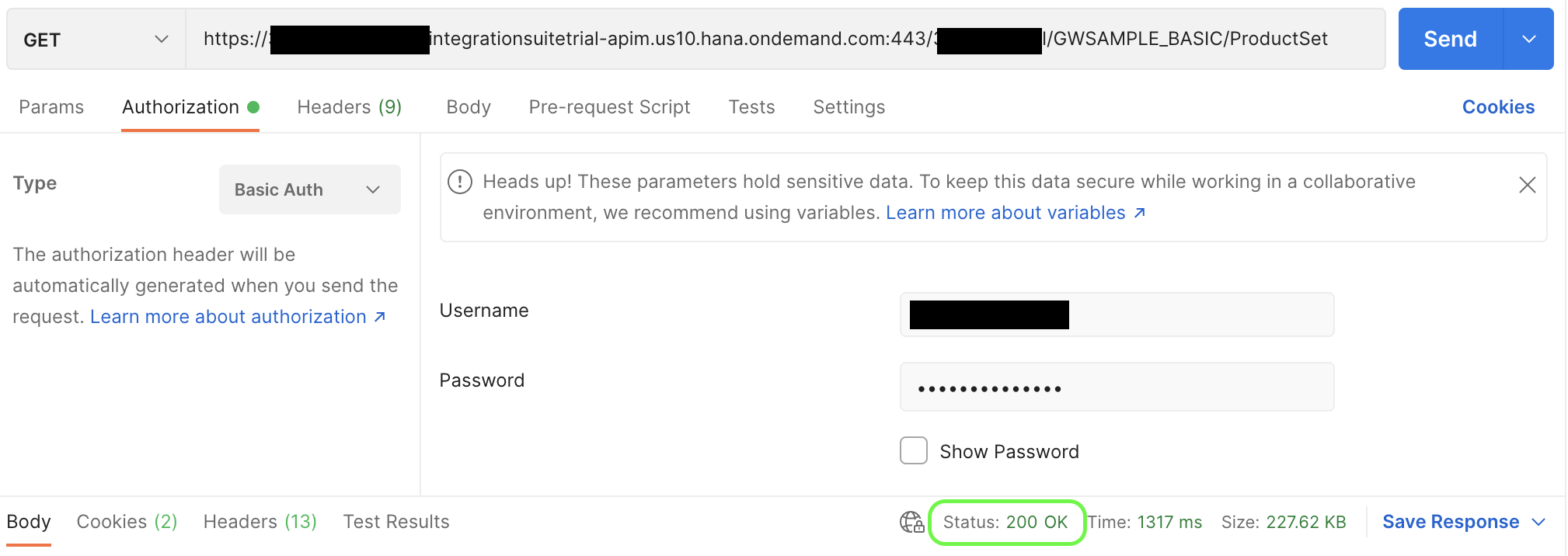Go to the Tests tab

751,107
